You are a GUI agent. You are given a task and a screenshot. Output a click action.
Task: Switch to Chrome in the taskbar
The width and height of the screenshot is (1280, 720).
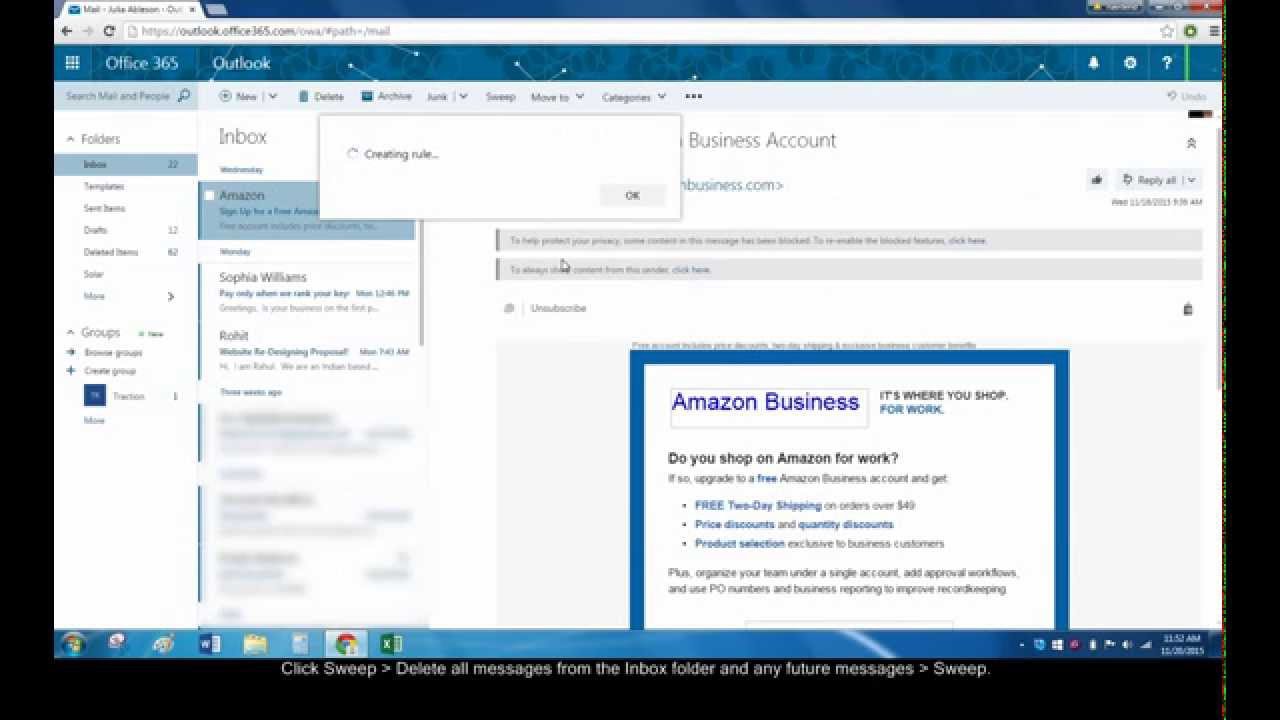[346, 644]
